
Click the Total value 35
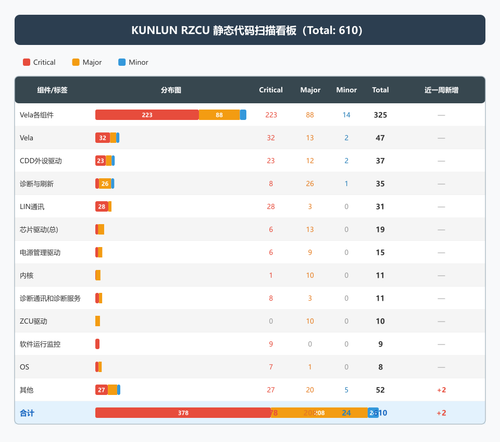click(x=380, y=184)
